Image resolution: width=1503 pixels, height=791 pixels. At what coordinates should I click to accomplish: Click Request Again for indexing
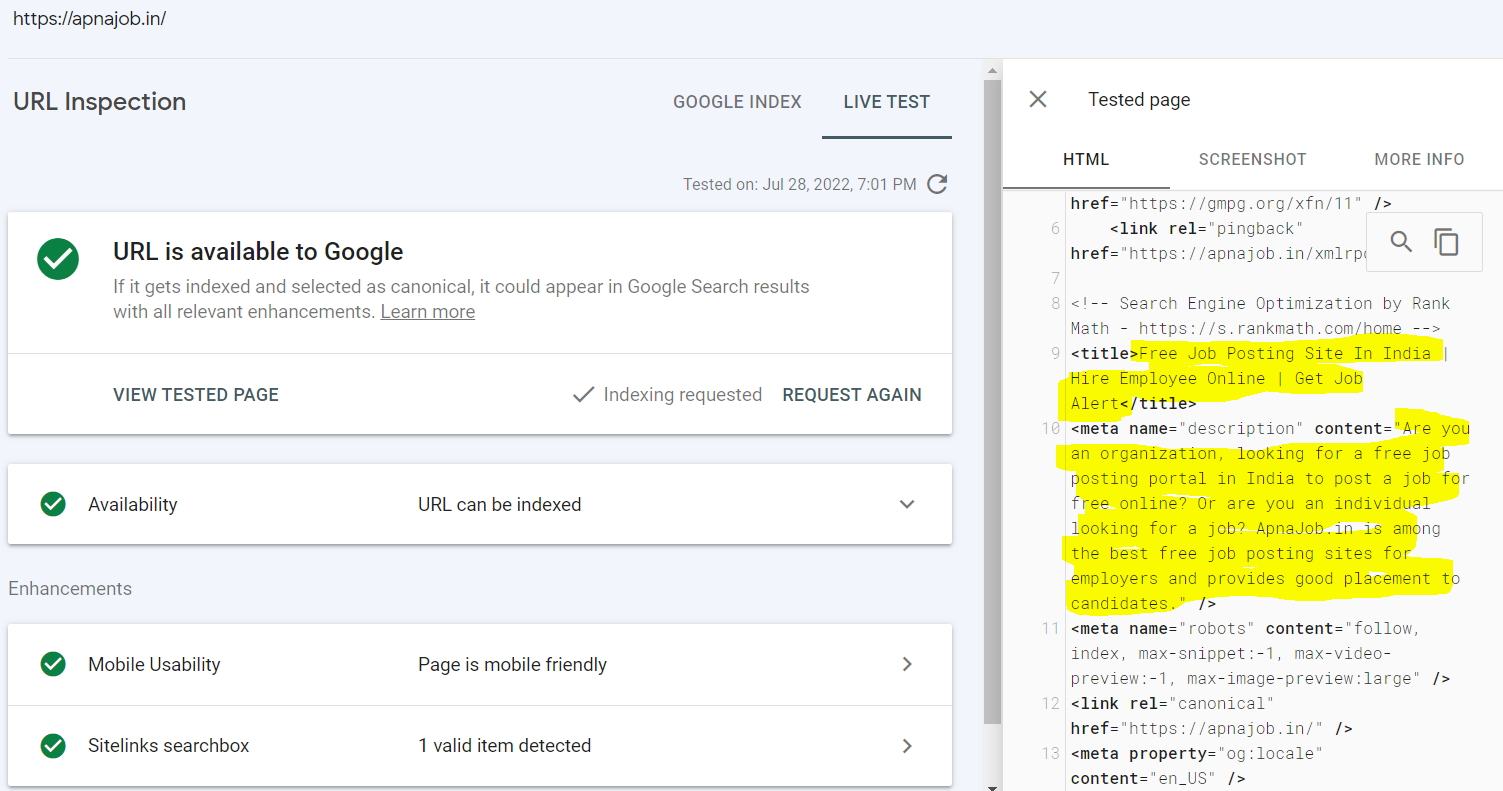[x=852, y=395]
